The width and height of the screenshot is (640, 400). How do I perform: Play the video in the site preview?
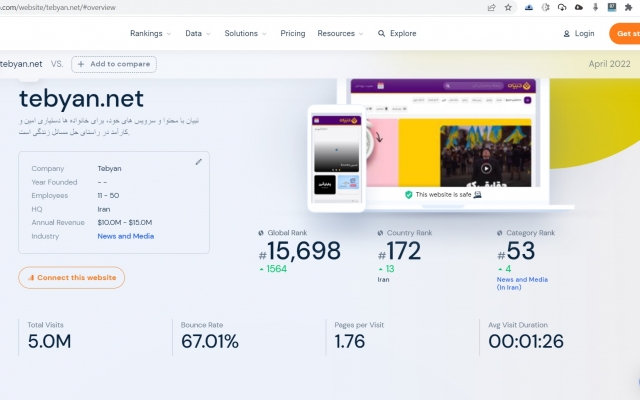(x=486, y=168)
